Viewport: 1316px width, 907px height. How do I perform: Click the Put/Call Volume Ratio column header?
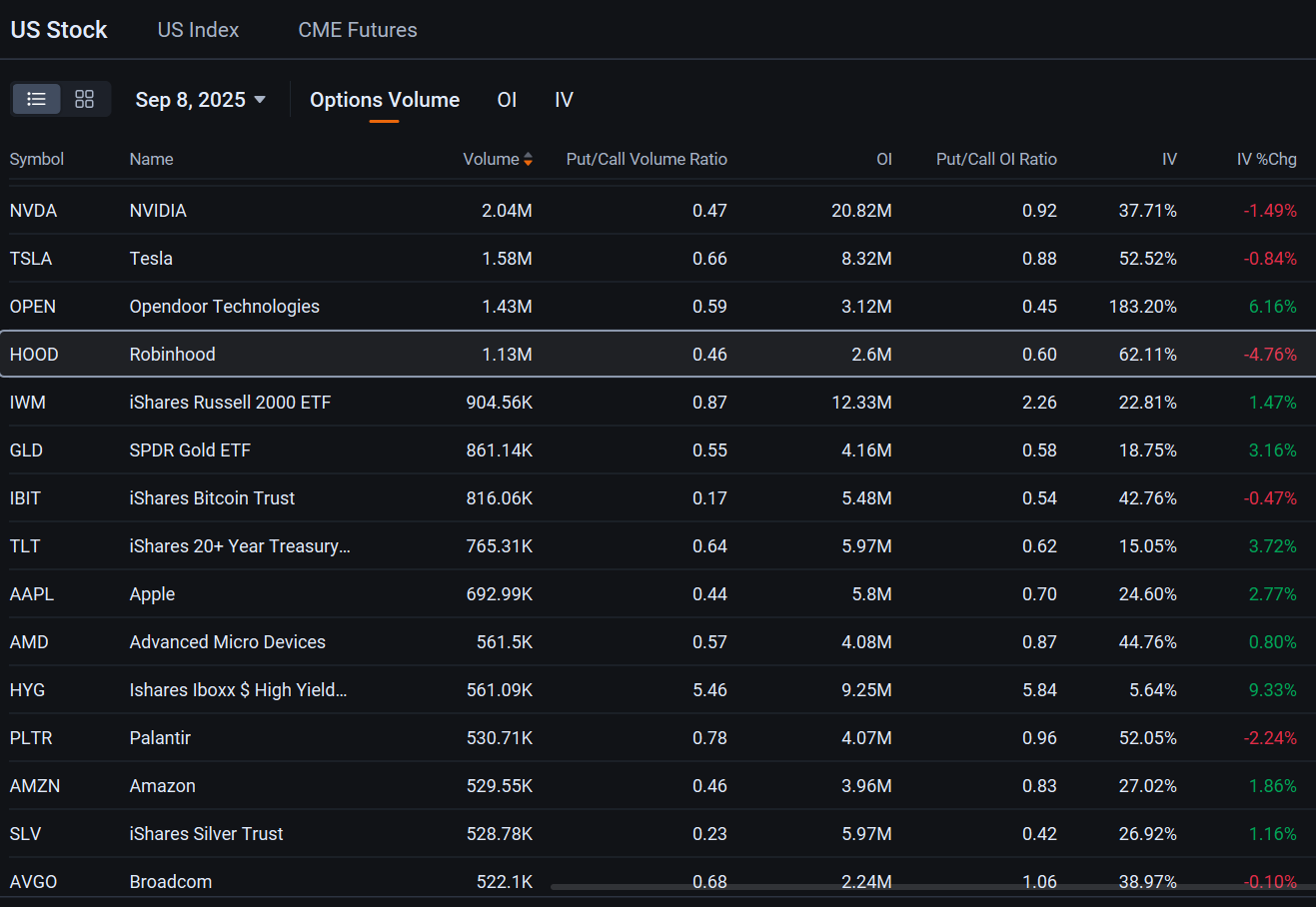[647, 159]
